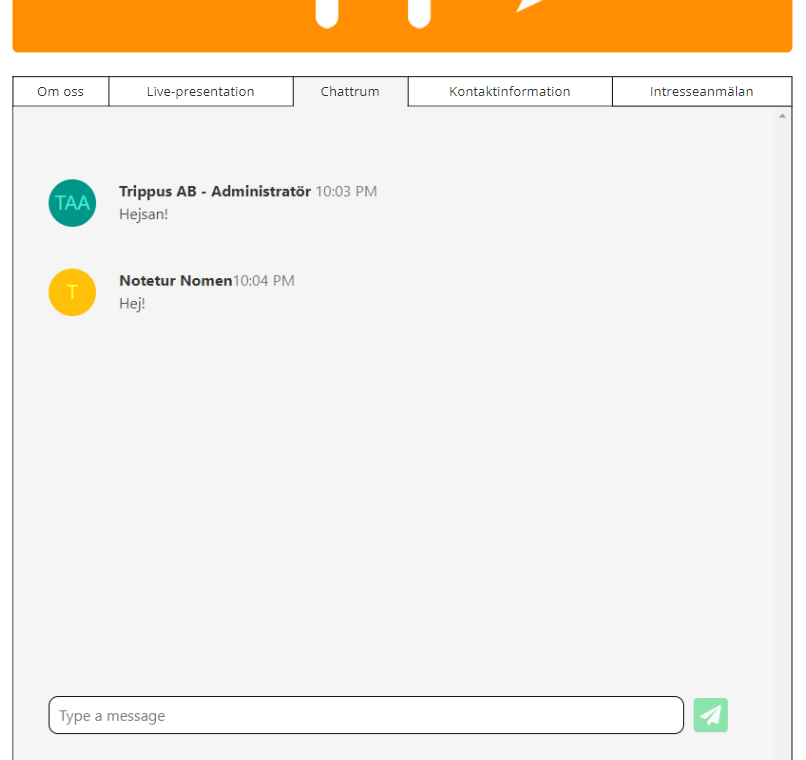The width and height of the screenshot is (806, 760).
Task: Click sender name Trippus AB - Administratör
Action: point(215,191)
